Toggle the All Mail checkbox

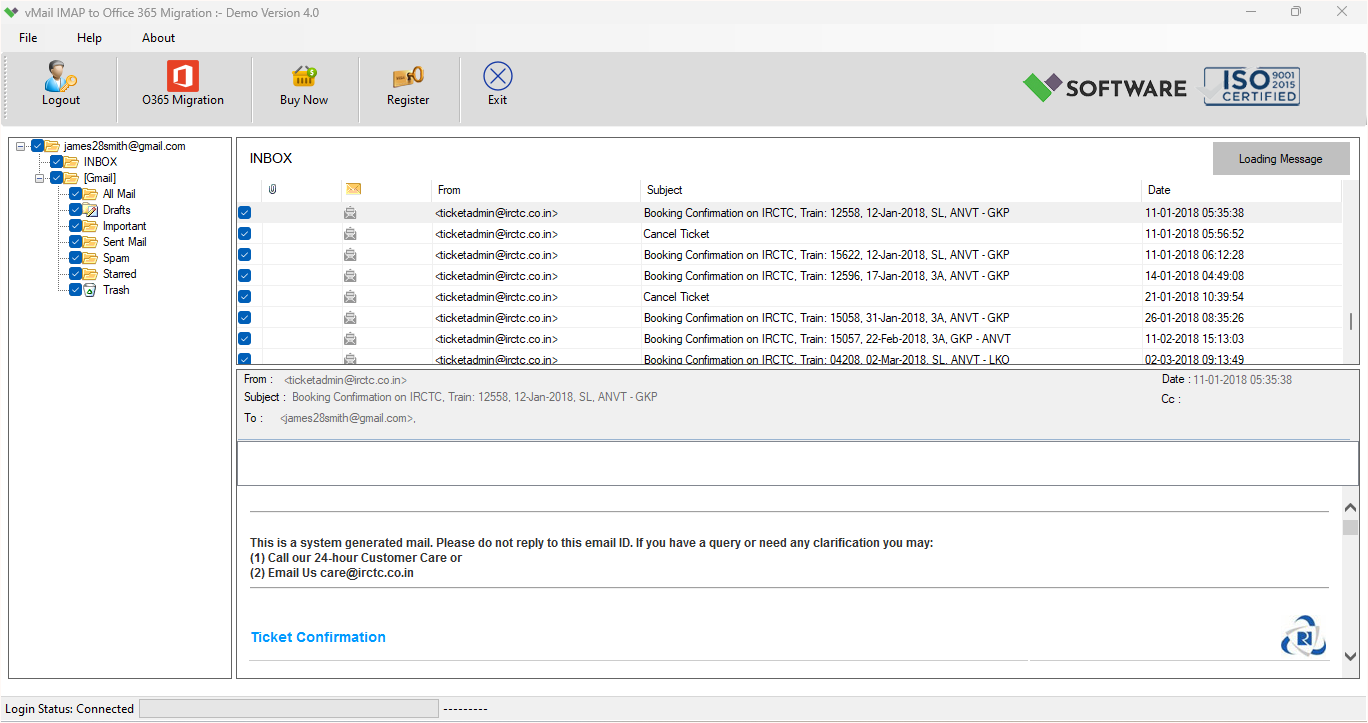click(x=76, y=194)
